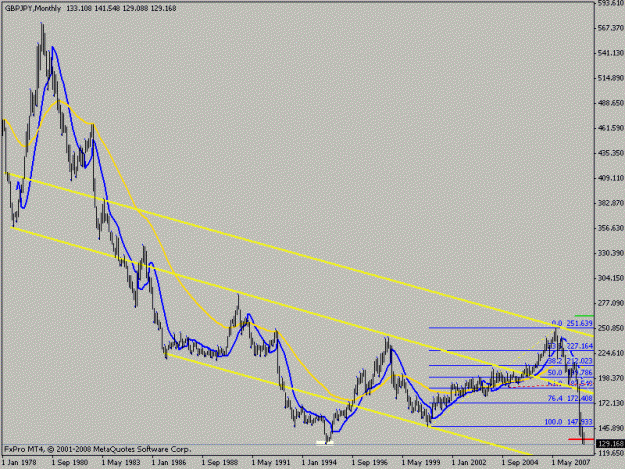The image size is (625, 469).
Task: Click the 1 Jan 1994 date label
Action: coord(319,463)
